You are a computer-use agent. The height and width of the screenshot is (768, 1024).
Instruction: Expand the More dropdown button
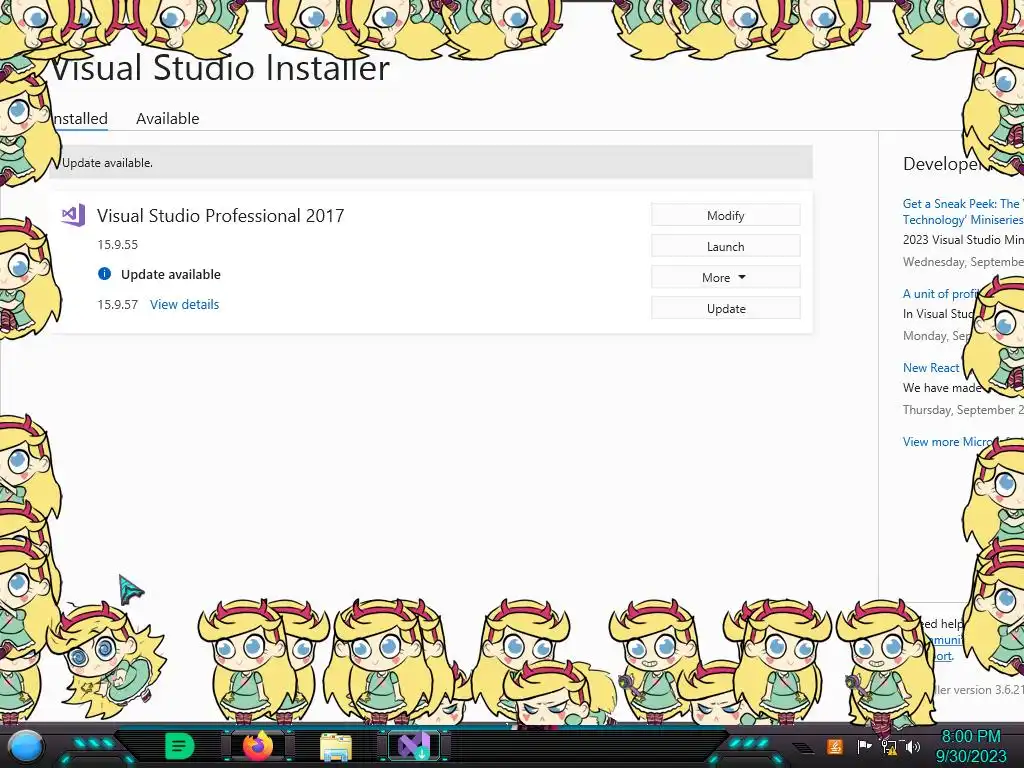tap(726, 278)
